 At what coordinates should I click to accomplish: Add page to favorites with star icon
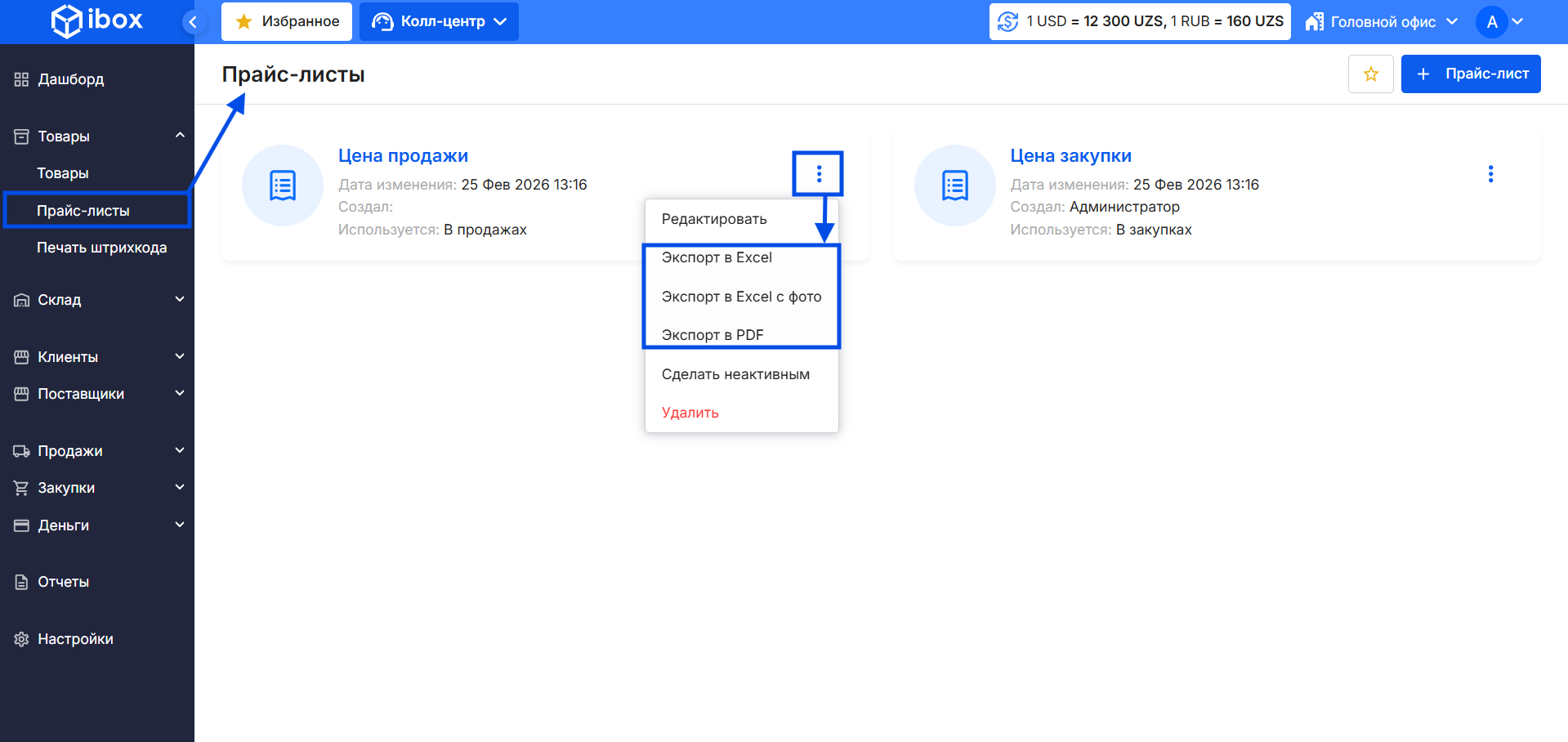pyautogui.click(x=1370, y=74)
